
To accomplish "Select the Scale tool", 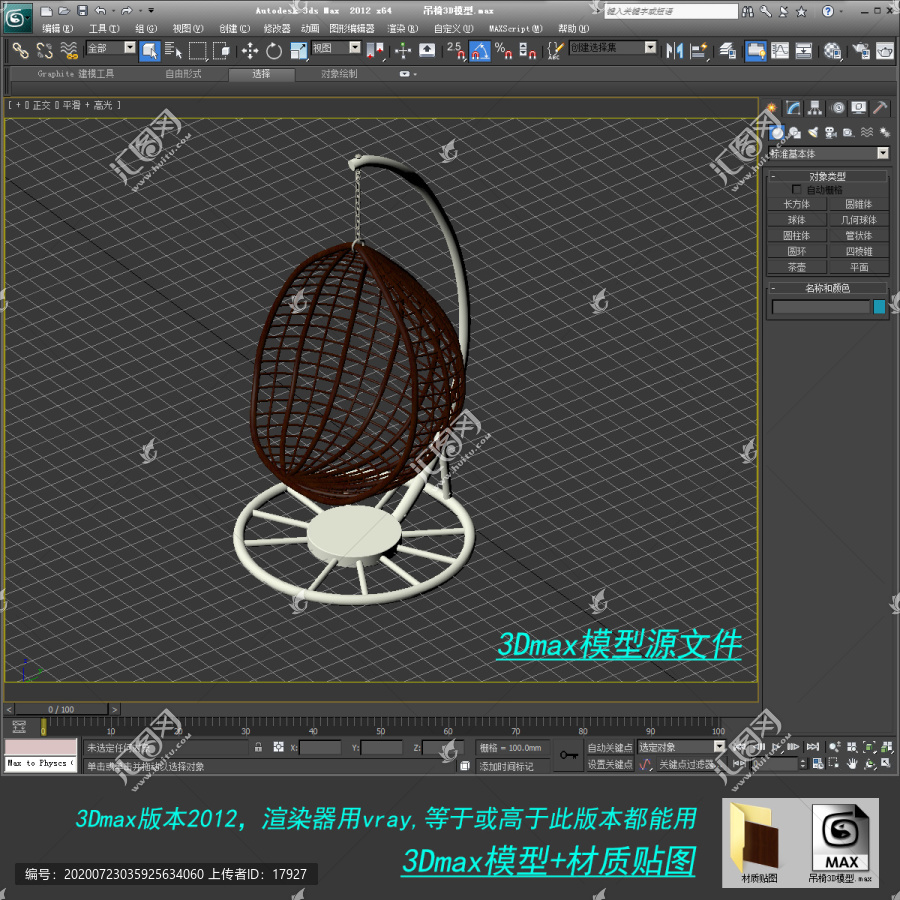I will [298, 51].
